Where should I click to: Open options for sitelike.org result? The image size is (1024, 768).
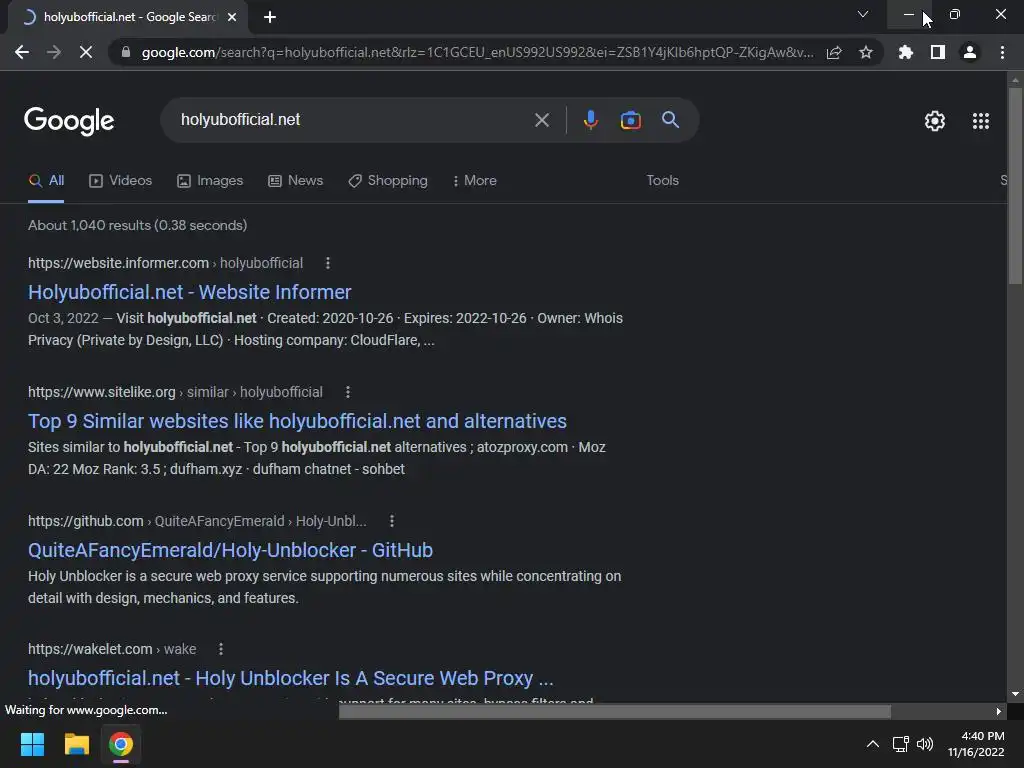[x=348, y=392]
